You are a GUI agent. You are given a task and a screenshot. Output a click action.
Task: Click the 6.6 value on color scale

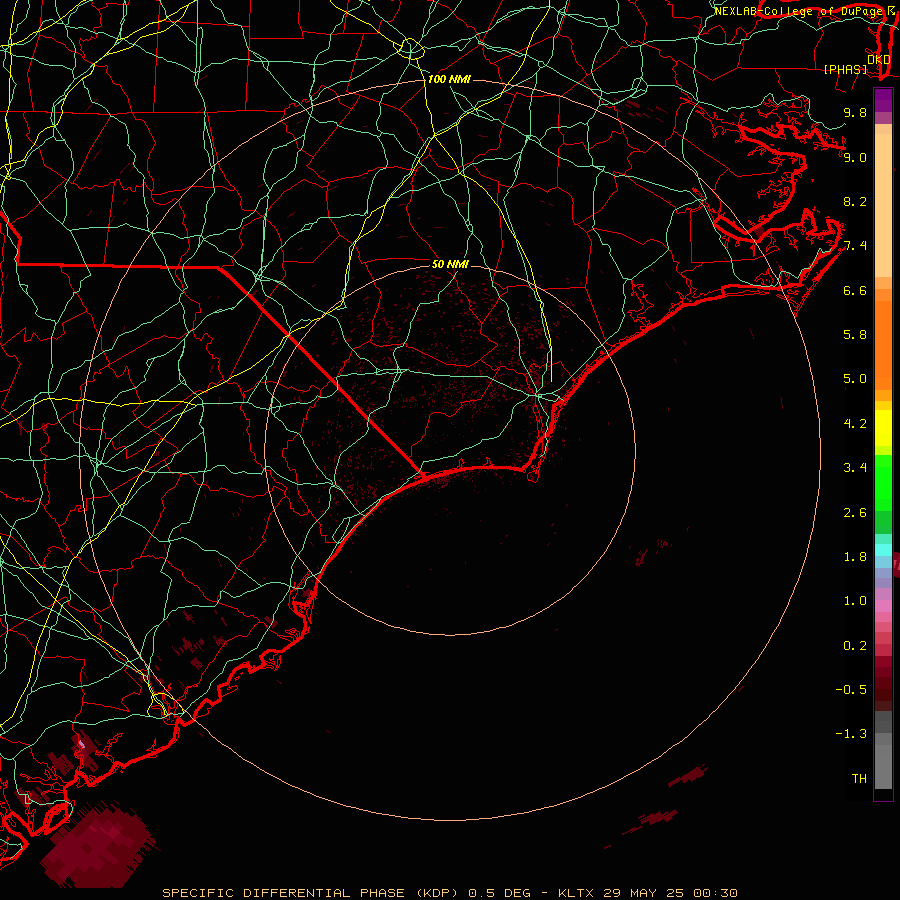pos(855,290)
